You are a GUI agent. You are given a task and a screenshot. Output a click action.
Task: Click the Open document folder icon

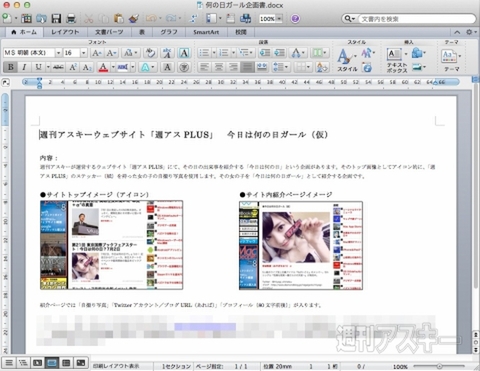click(41, 18)
